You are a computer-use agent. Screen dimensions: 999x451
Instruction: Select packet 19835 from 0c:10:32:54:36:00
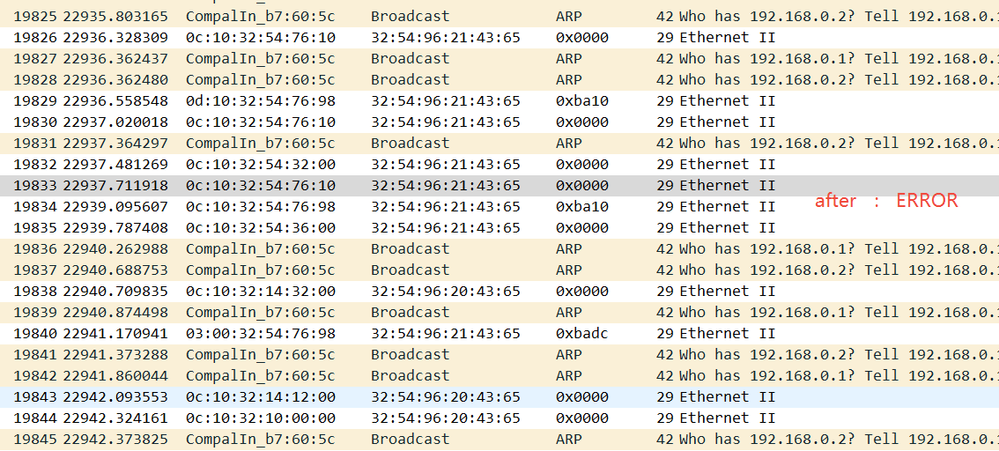pos(400,228)
